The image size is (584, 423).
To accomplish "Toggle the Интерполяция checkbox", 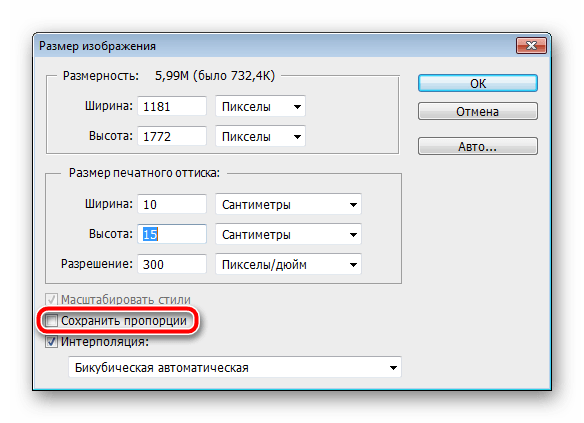I will coord(51,341).
